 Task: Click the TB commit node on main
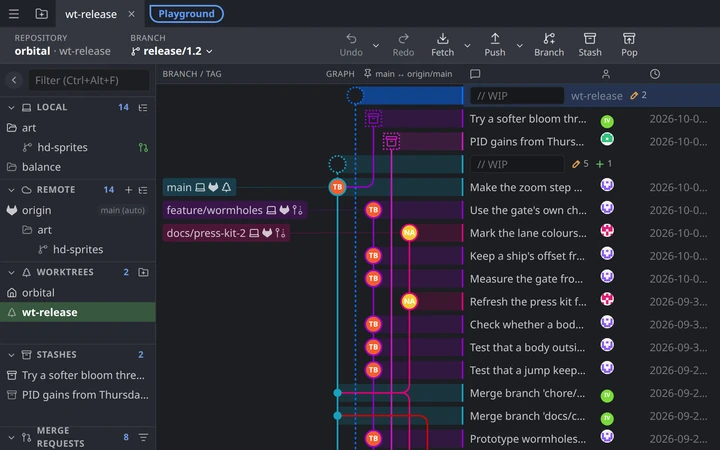coord(338,187)
